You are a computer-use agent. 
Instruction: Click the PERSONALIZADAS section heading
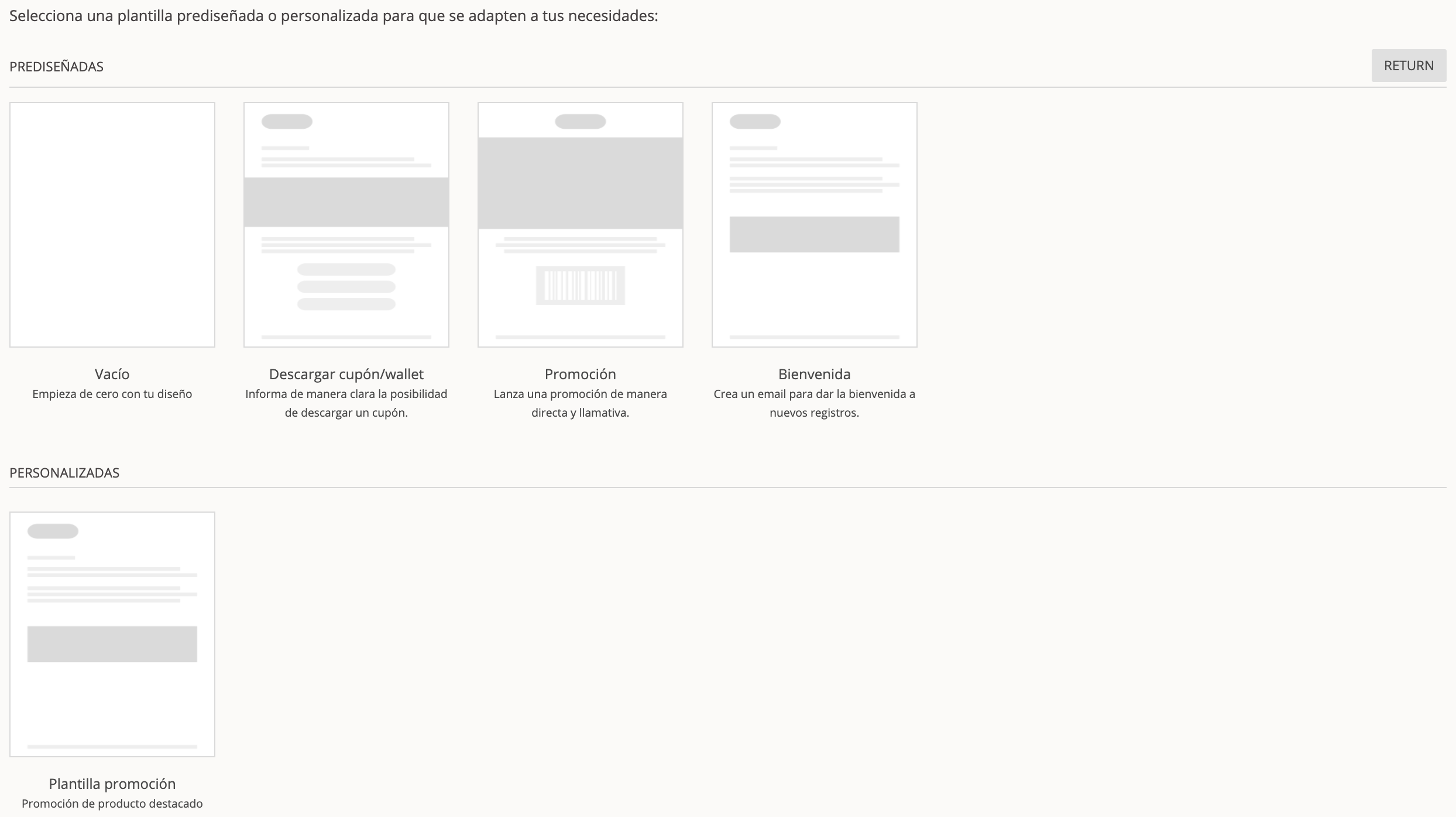click(x=64, y=473)
